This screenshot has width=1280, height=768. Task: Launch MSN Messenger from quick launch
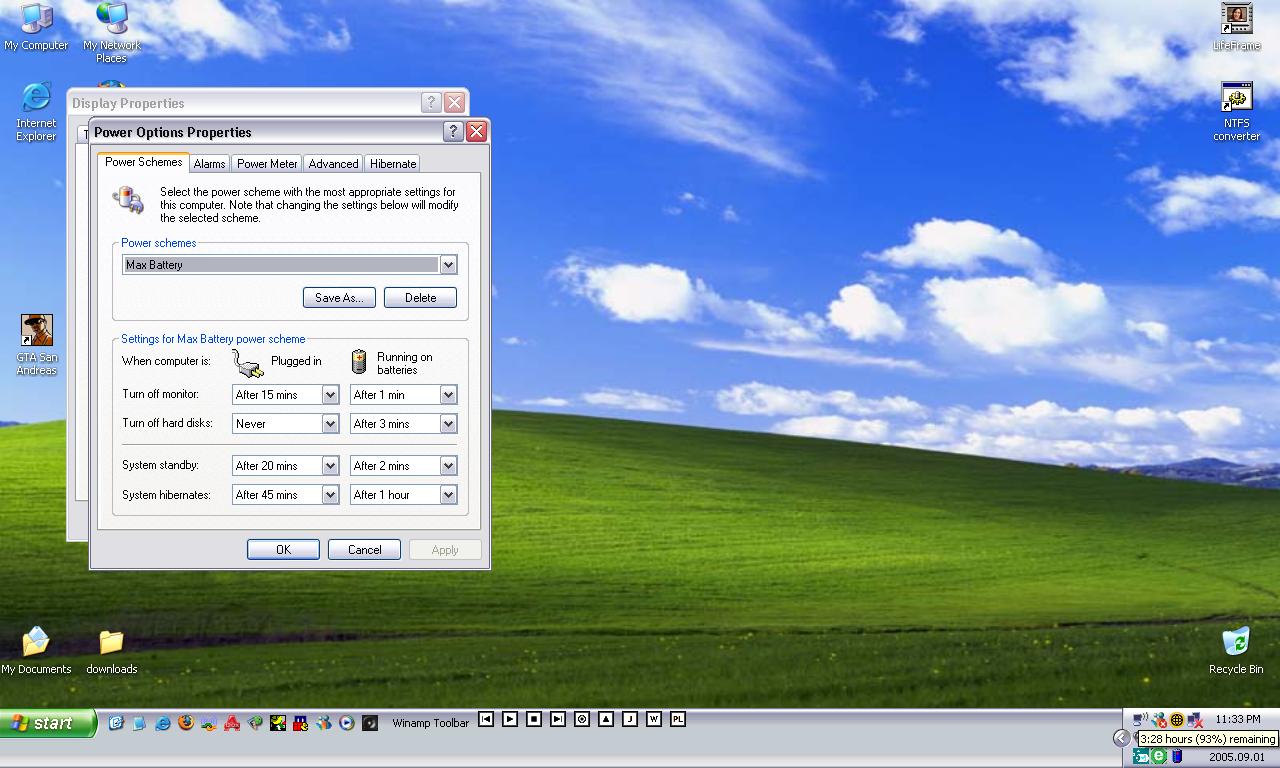click(324, 722)
